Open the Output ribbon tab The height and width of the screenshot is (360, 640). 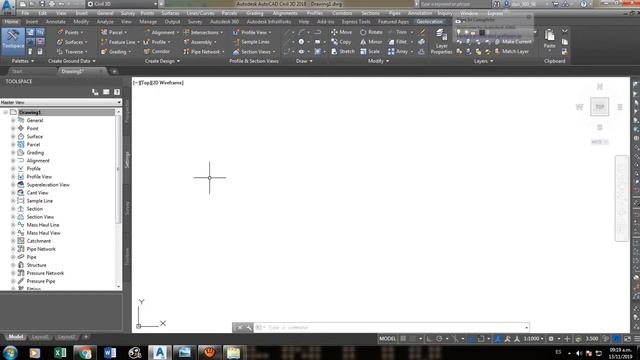point(172,22)
